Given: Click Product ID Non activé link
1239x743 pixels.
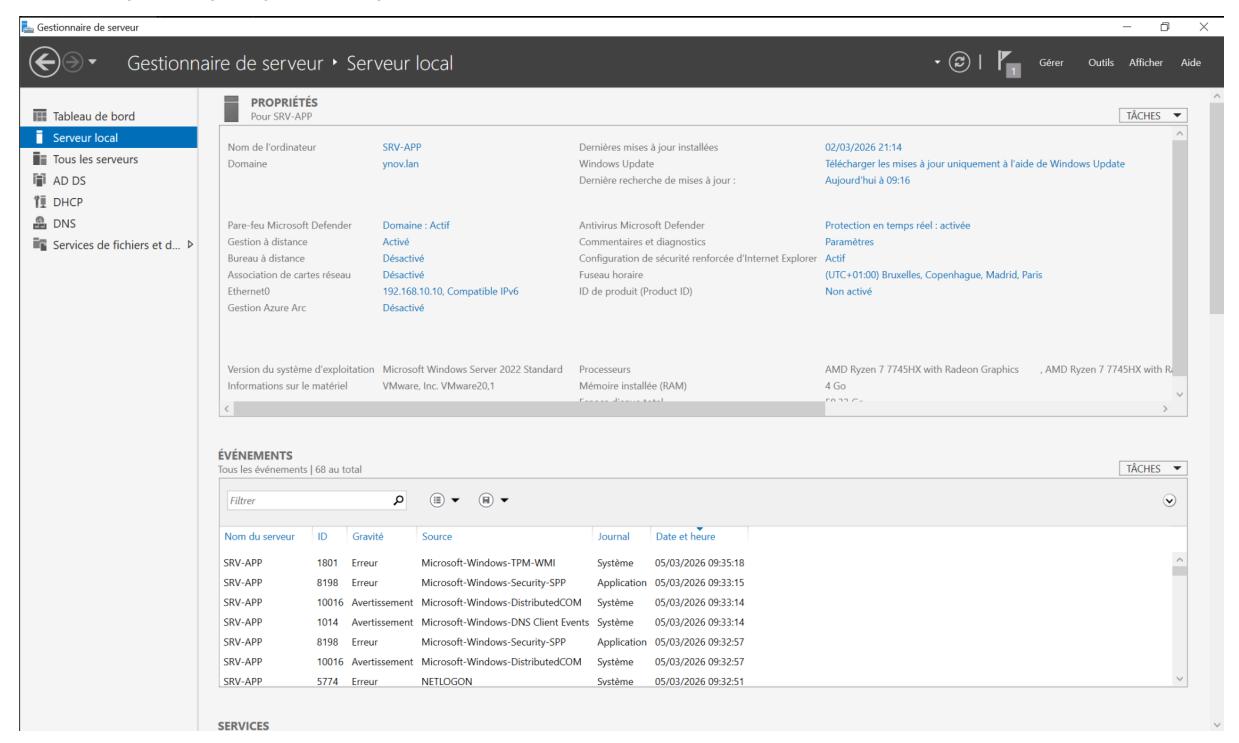Looking at the screenshot, I should [848, 290].
